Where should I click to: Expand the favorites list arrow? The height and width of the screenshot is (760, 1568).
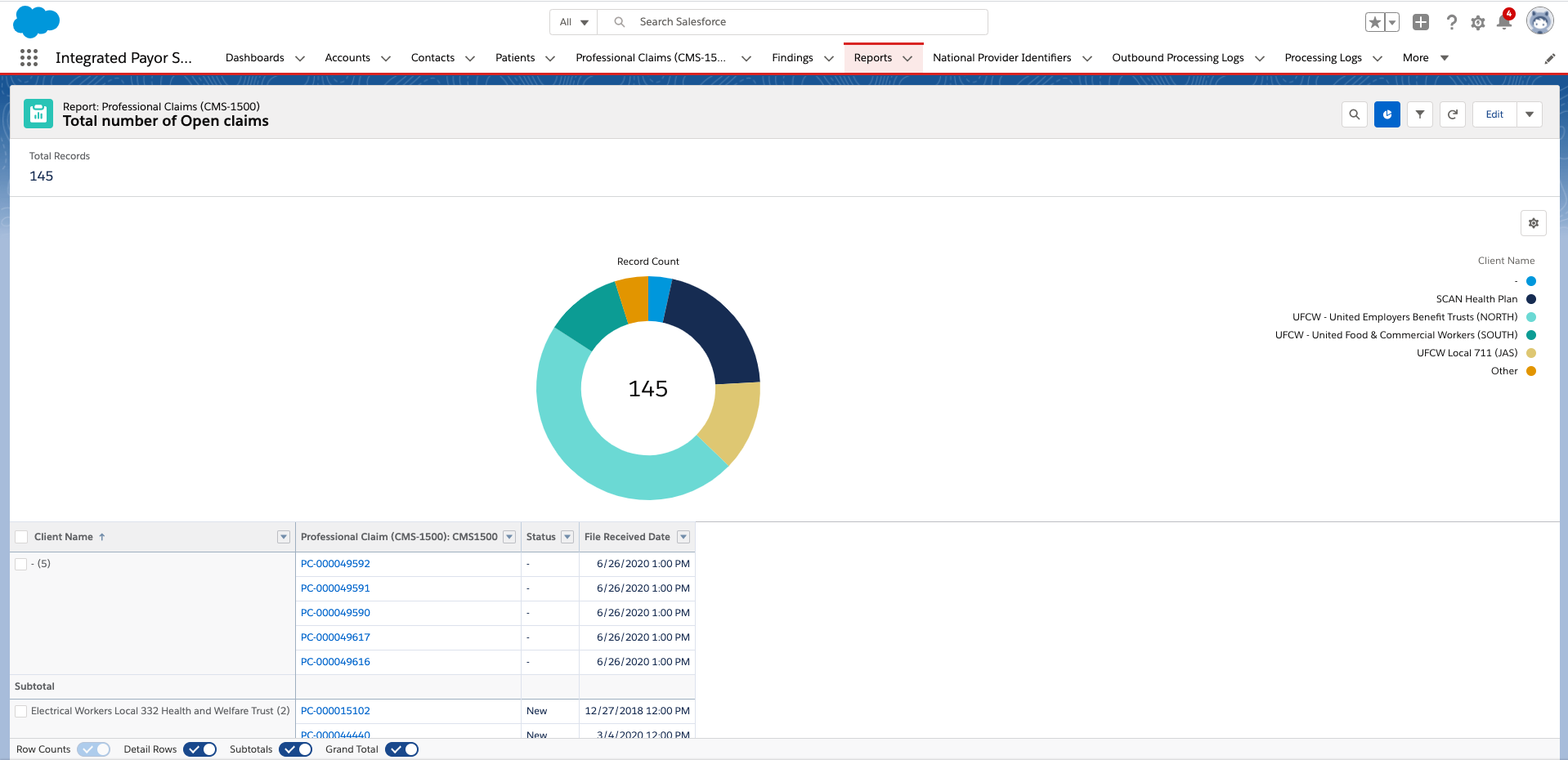click(1392, 22)
